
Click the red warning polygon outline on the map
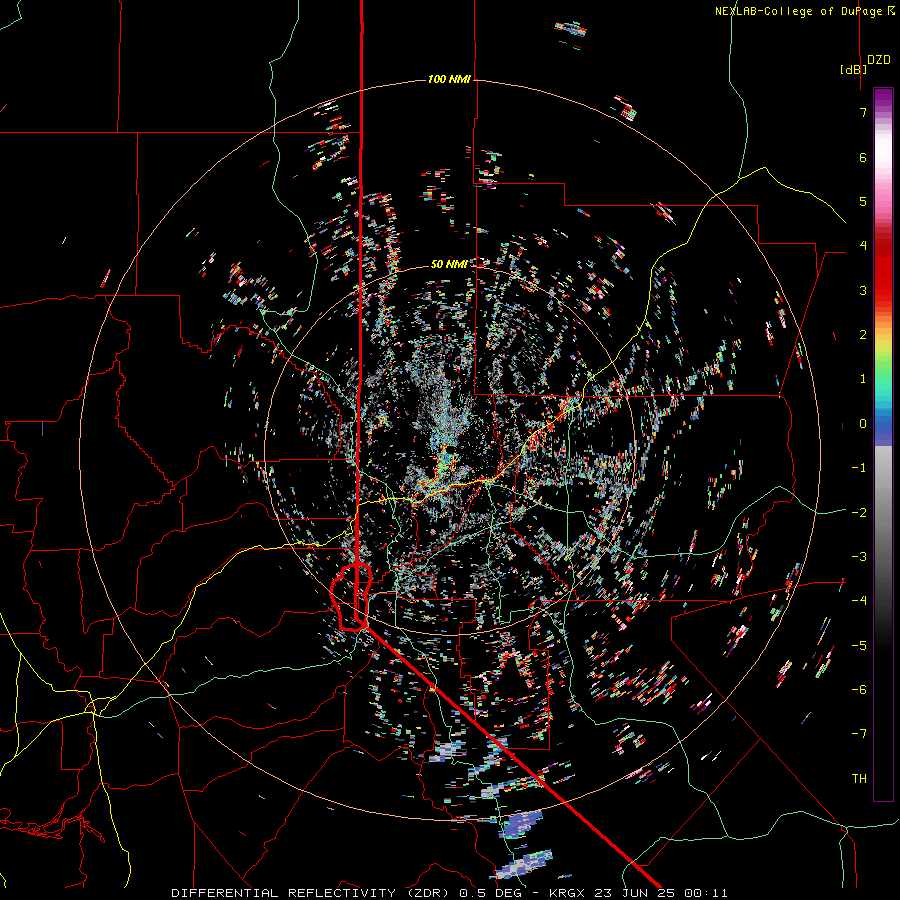click(351, 597)
